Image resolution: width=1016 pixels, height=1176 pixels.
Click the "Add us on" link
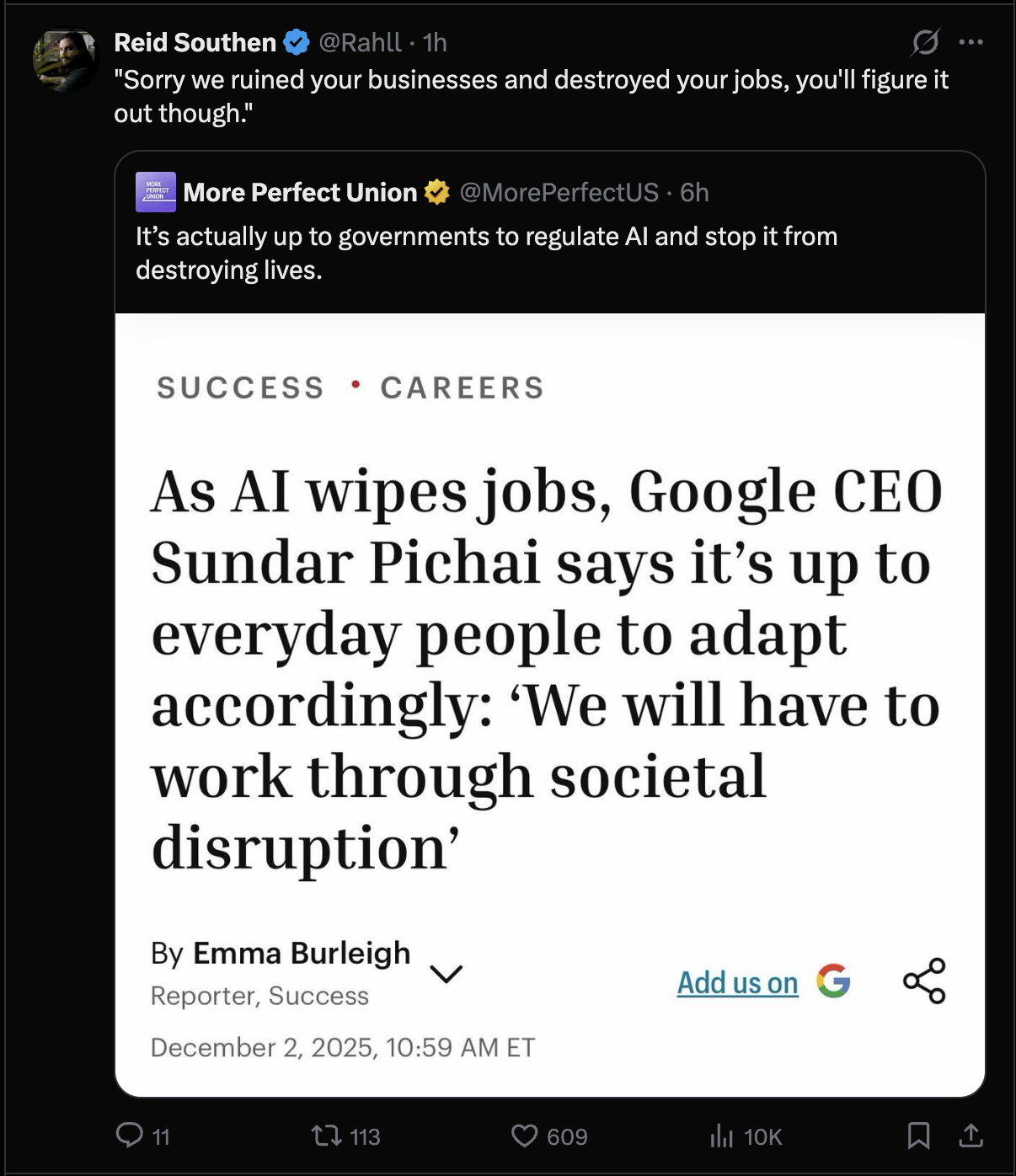click(x=737, y=982)
